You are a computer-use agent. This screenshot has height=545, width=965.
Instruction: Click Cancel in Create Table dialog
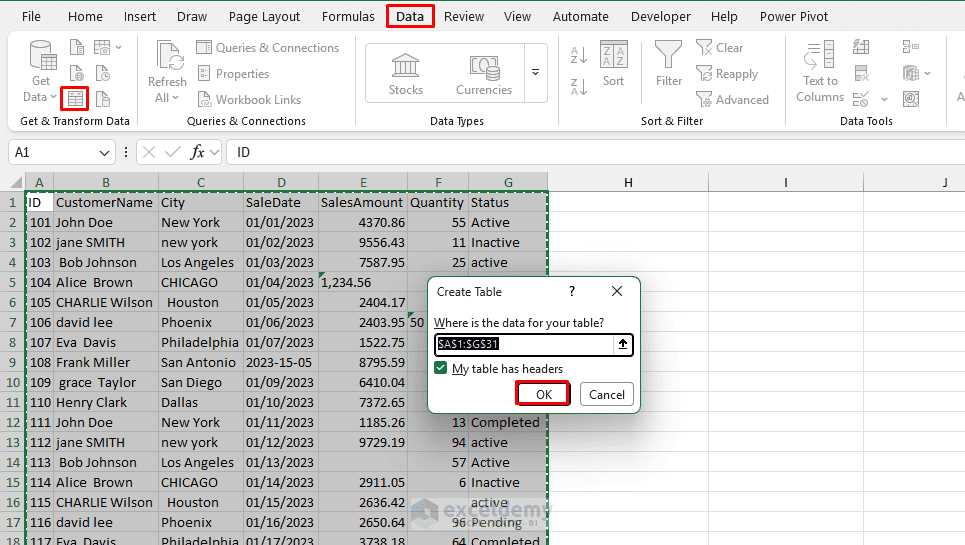606,394
